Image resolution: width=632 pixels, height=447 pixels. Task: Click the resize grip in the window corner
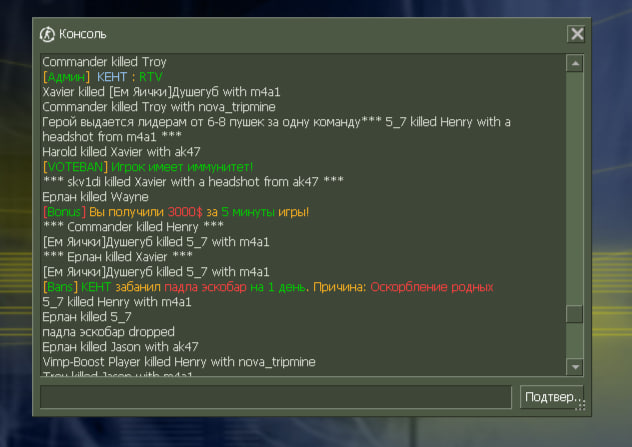tap(580, 406)
